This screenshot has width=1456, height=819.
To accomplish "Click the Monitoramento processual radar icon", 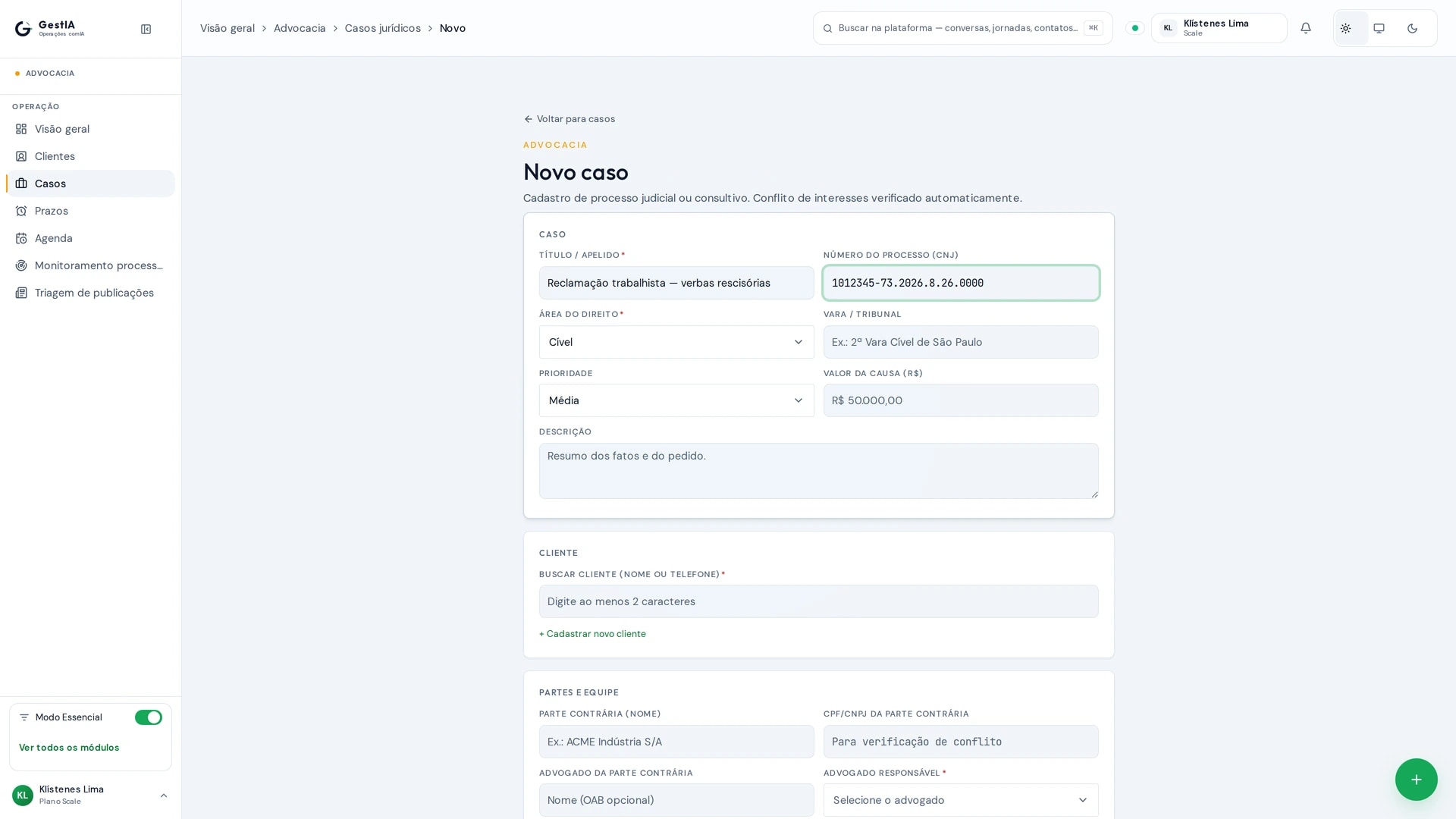I will click(21, 265).
